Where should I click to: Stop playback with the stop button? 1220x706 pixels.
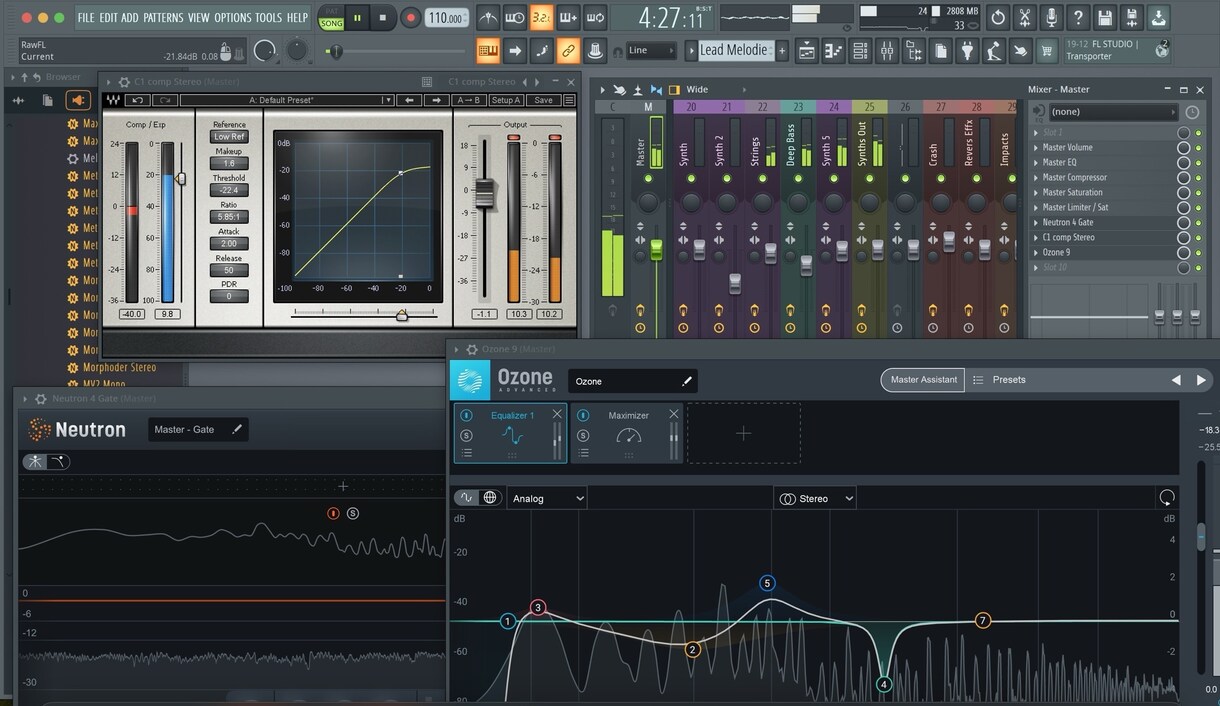click(x=383, y=17)
